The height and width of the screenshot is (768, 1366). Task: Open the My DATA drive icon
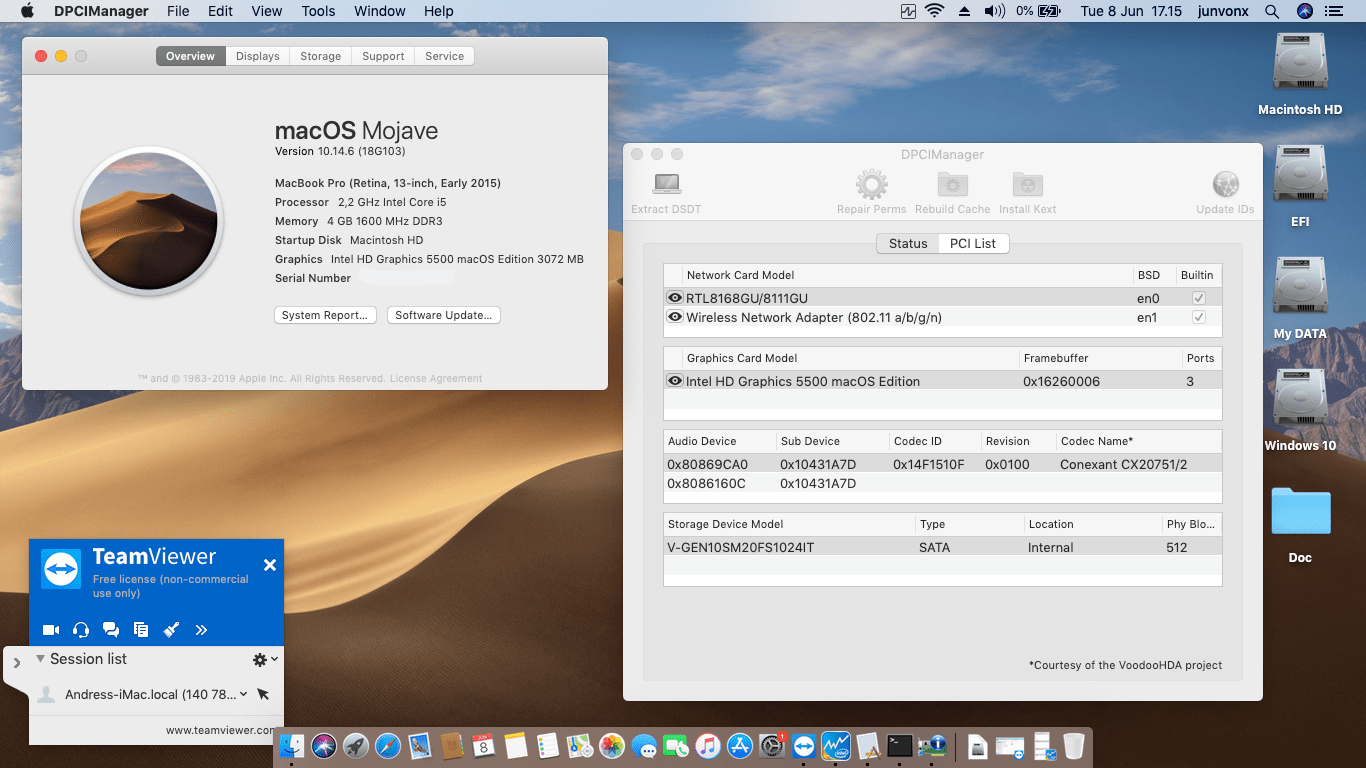click(x=1300, y=286)
